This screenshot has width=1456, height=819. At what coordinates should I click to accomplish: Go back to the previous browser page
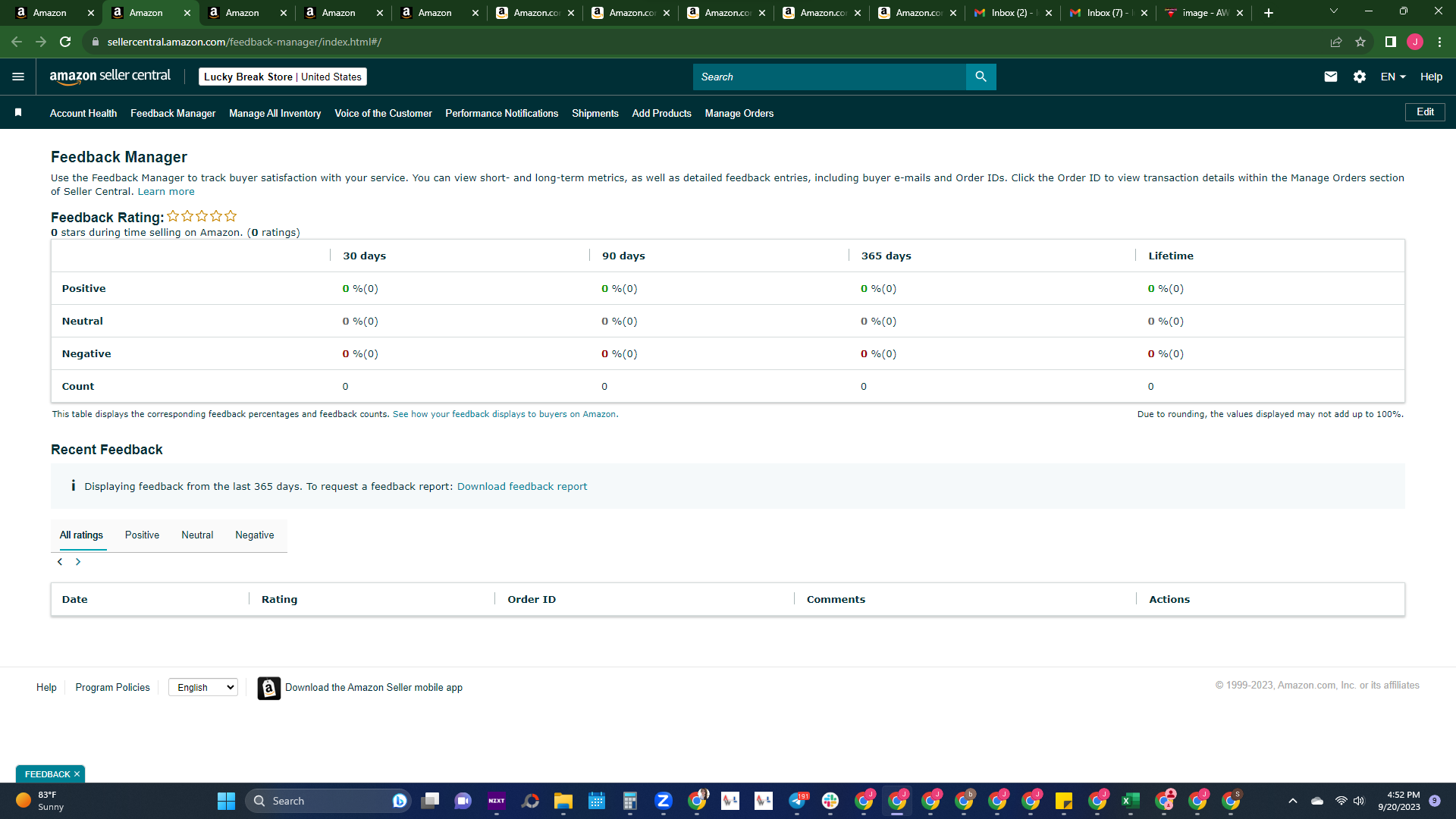pyautogui.click(x=17, y=42)
